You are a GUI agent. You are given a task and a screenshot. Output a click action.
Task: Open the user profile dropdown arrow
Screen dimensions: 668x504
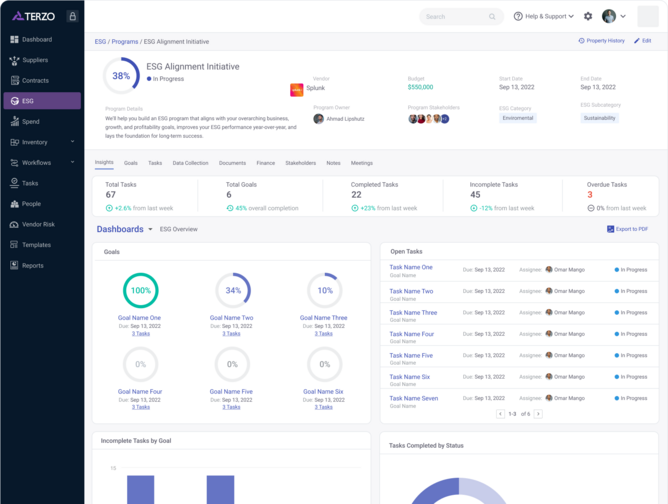point(623,16)
